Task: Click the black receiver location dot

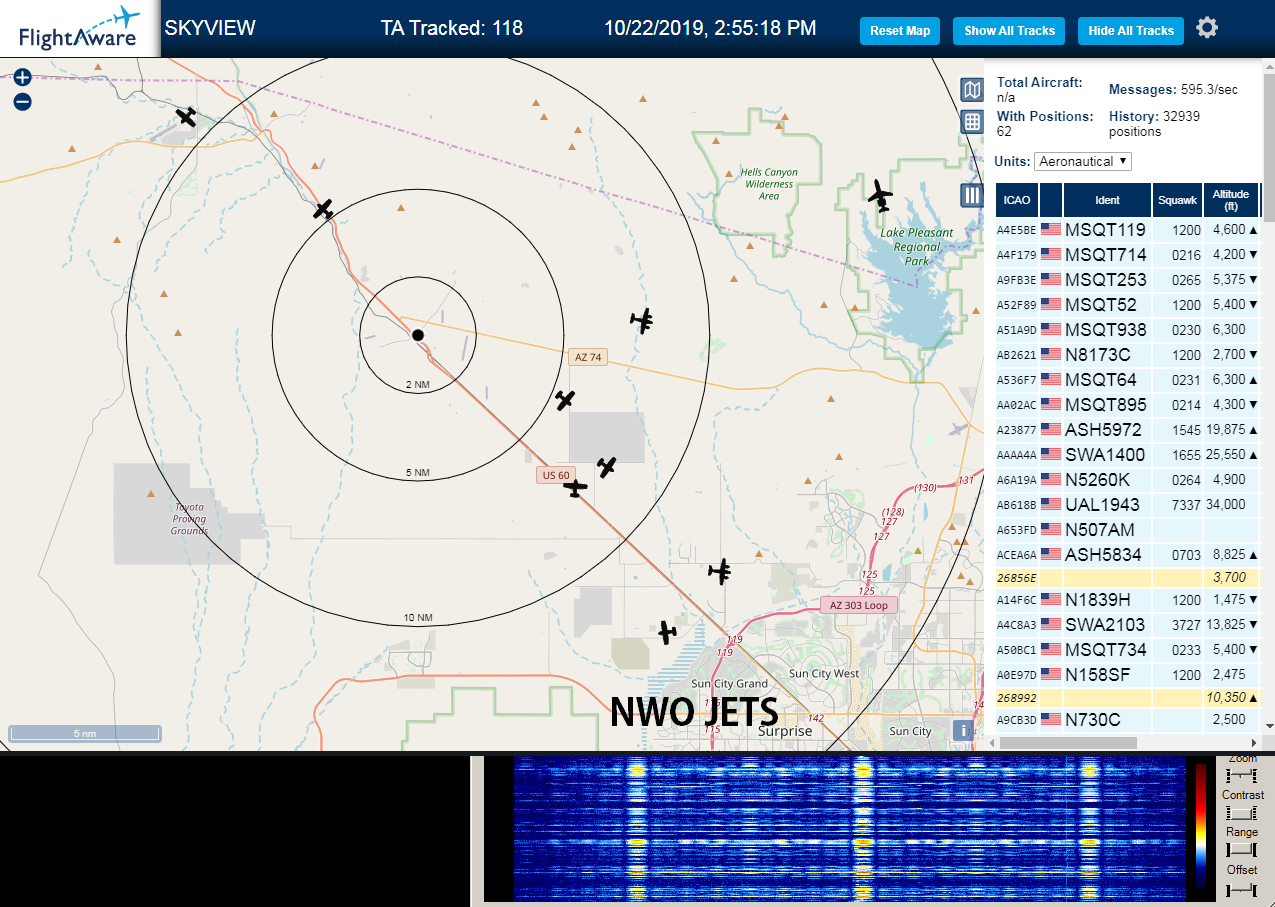Action: [x=418, y=335]
